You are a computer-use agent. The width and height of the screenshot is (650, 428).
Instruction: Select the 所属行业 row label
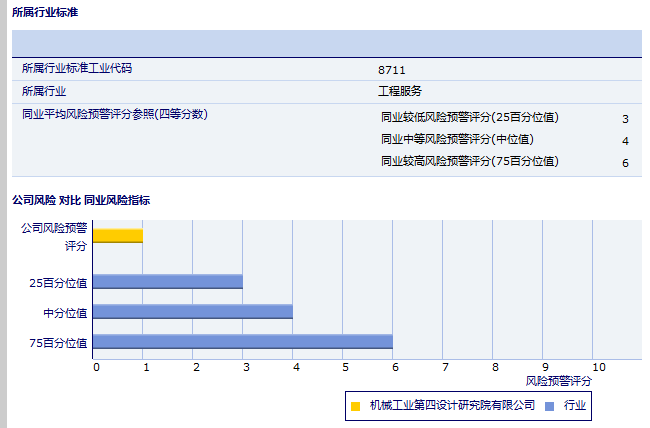coord(44,91)
